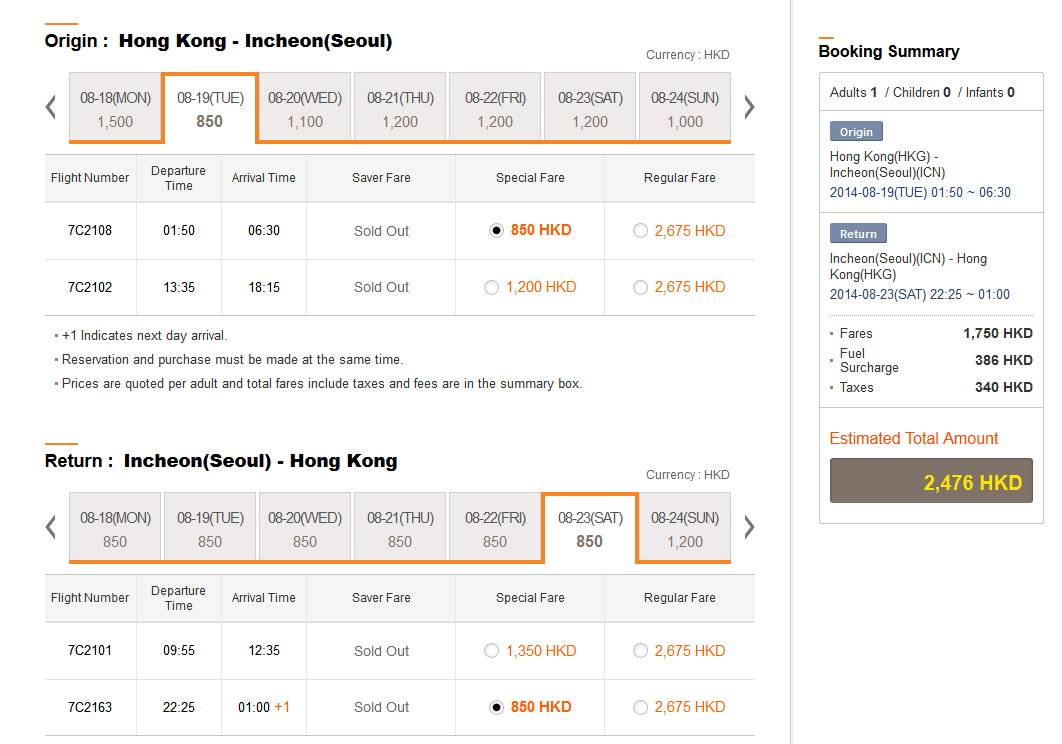The height and width of the screenshot is (744, 1062).
Task: Click next week arrow in Origin dates
Action: (x=749, y=107)
